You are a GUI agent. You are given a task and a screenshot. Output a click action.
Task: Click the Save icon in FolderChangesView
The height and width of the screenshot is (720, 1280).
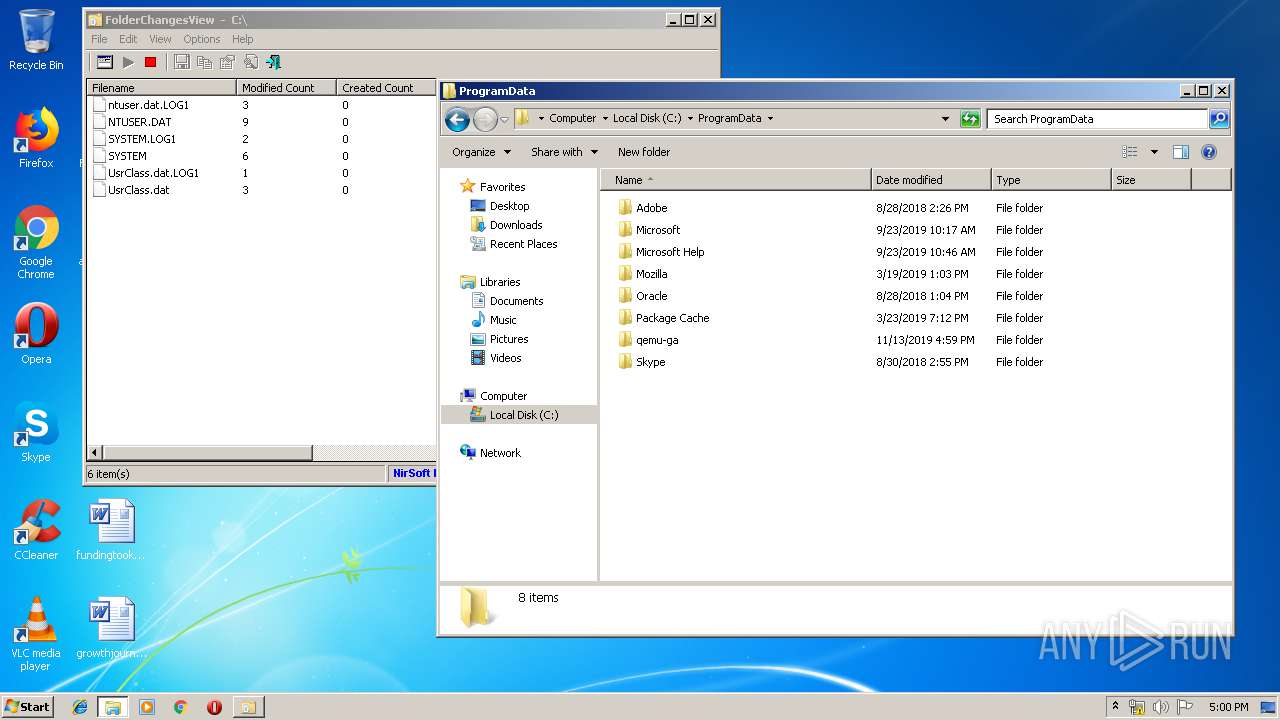181,62
